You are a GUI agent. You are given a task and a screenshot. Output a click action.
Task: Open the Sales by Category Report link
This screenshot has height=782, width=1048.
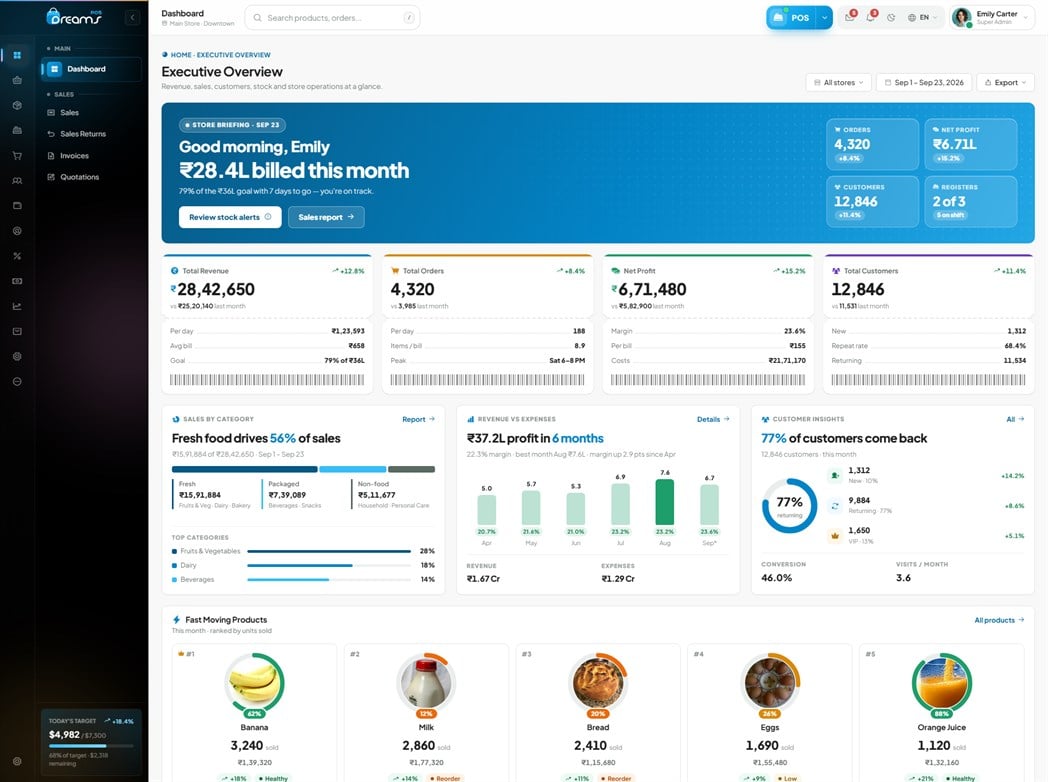click(418, 419)
